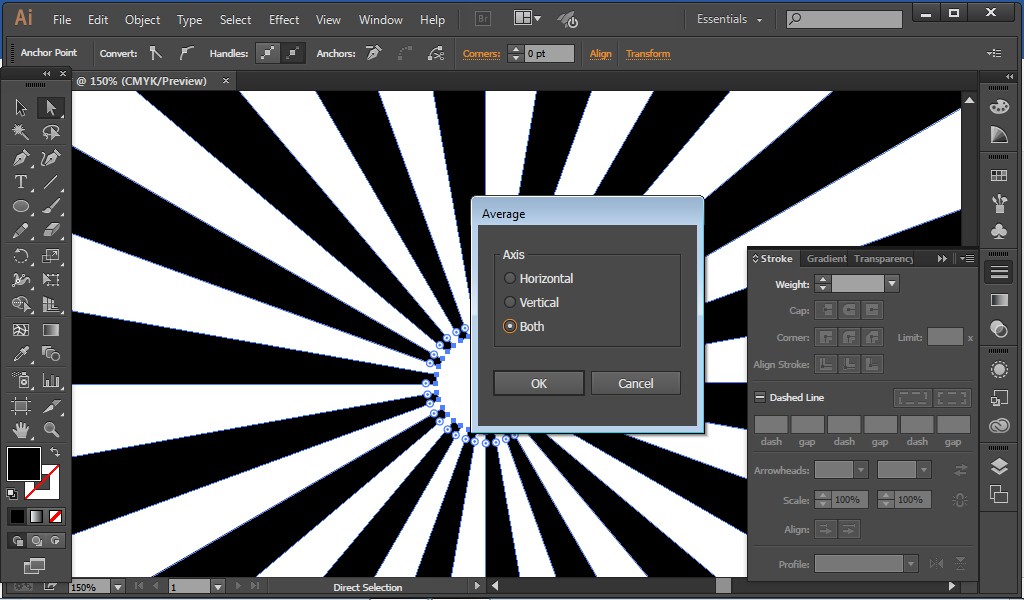Open the Essentials workspace dropdown
The width and height of the screenshot is (1024, 600).
point(726,18)
